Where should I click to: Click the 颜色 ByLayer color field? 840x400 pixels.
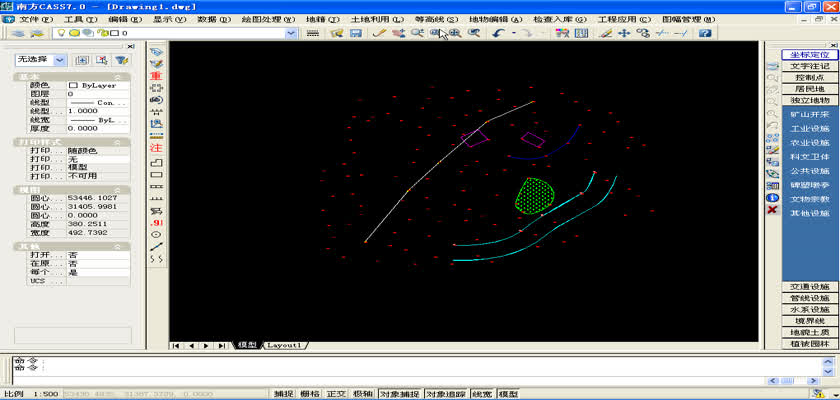pos(98,86)
